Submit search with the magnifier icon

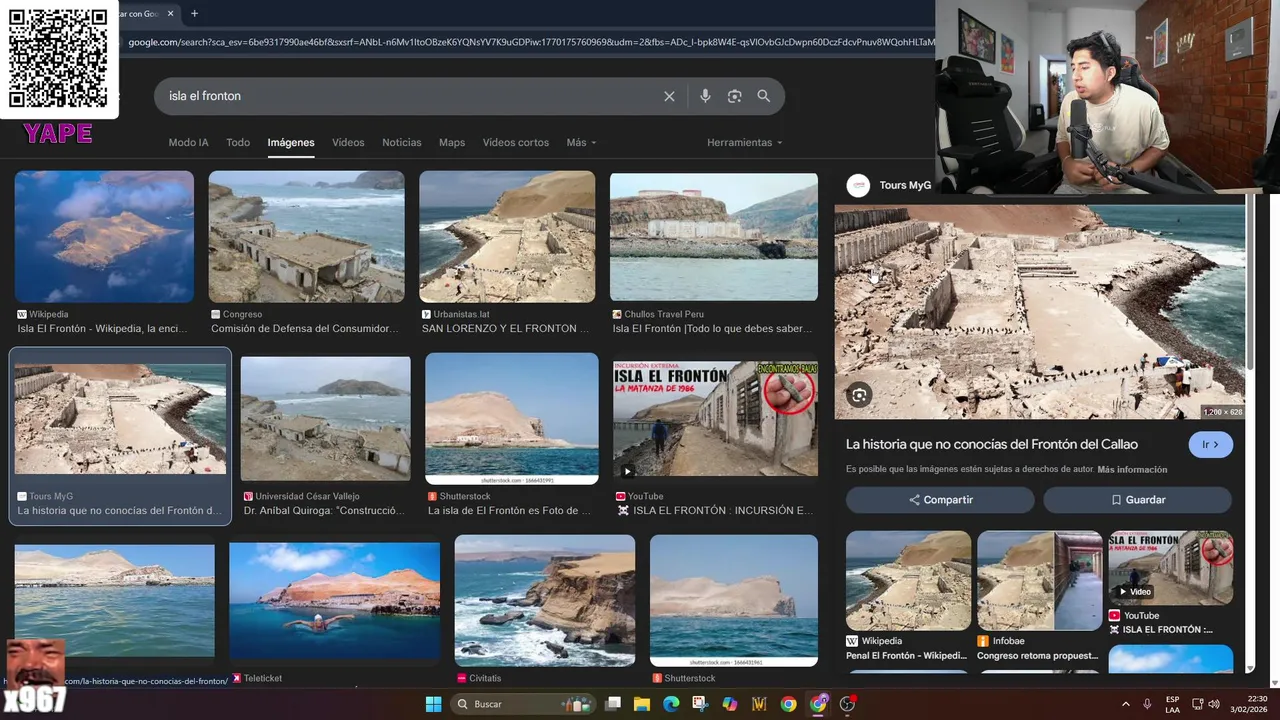tap(764, 96)
